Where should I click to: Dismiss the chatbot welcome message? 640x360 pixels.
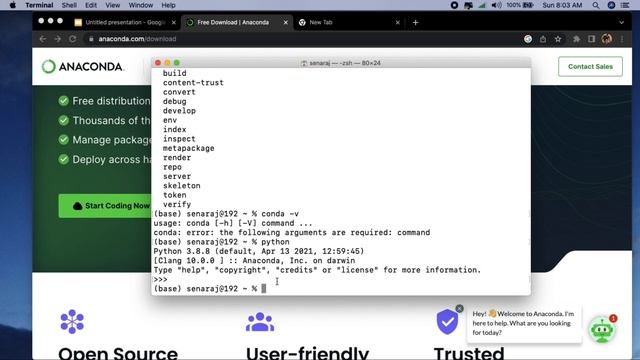[460, 309]
